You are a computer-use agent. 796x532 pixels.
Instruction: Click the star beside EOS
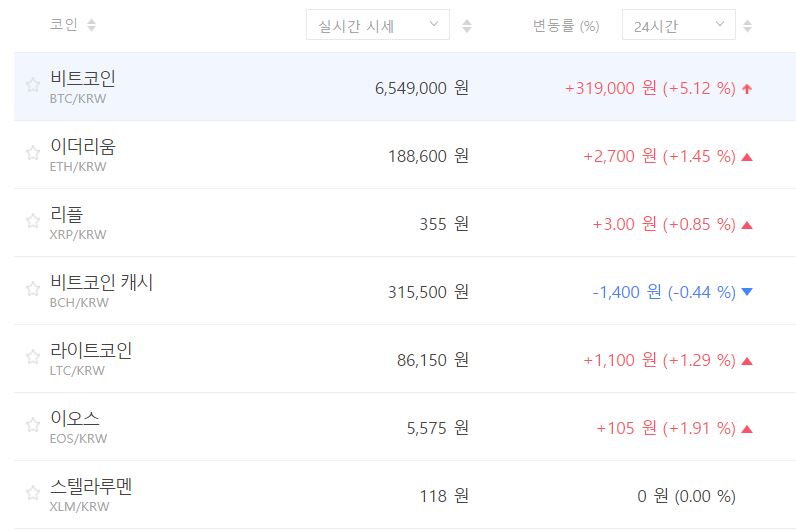click(32, 426)
